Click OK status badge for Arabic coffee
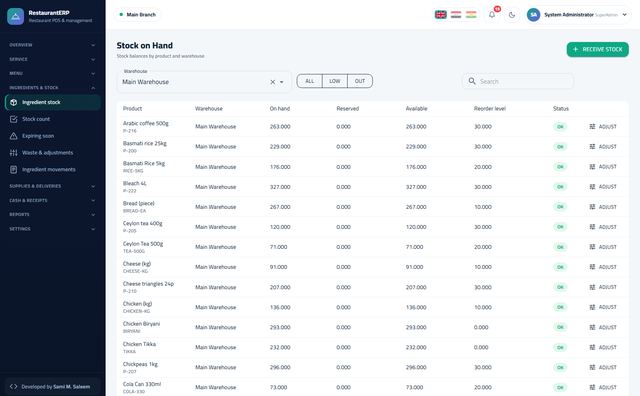 pyautogui.click(x=560, y=127)
